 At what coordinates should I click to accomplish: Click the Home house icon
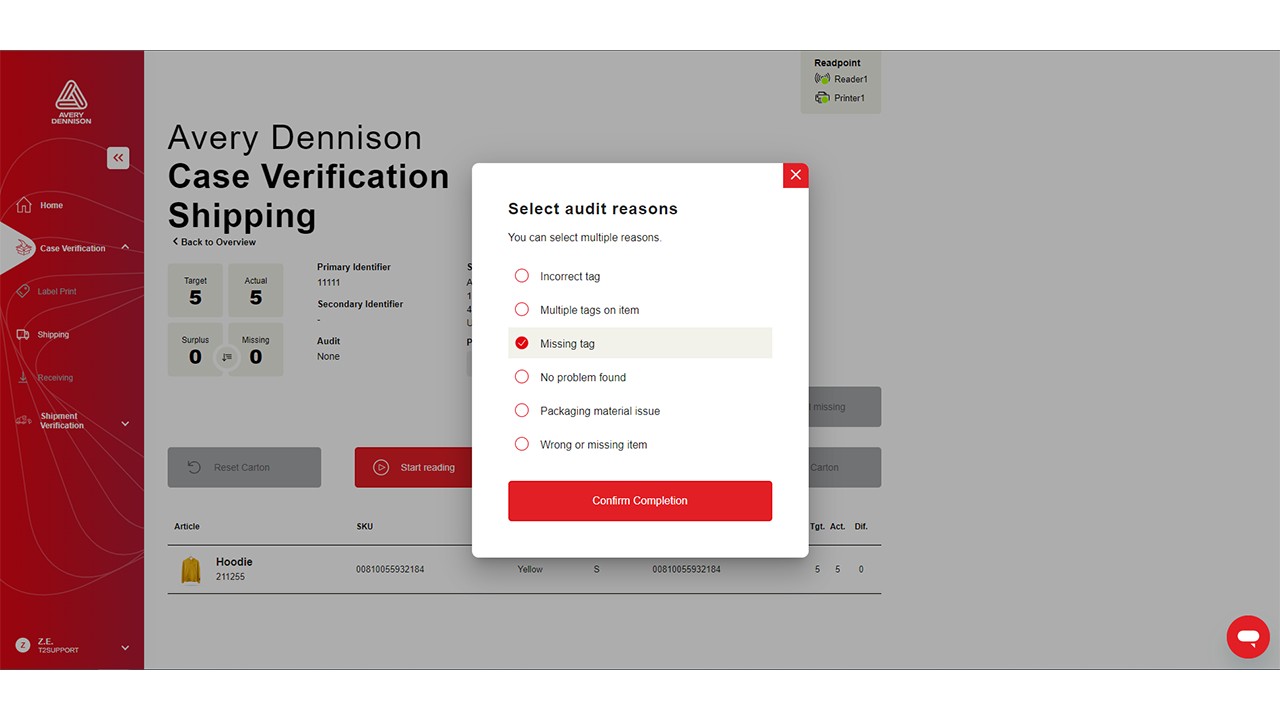24,205
